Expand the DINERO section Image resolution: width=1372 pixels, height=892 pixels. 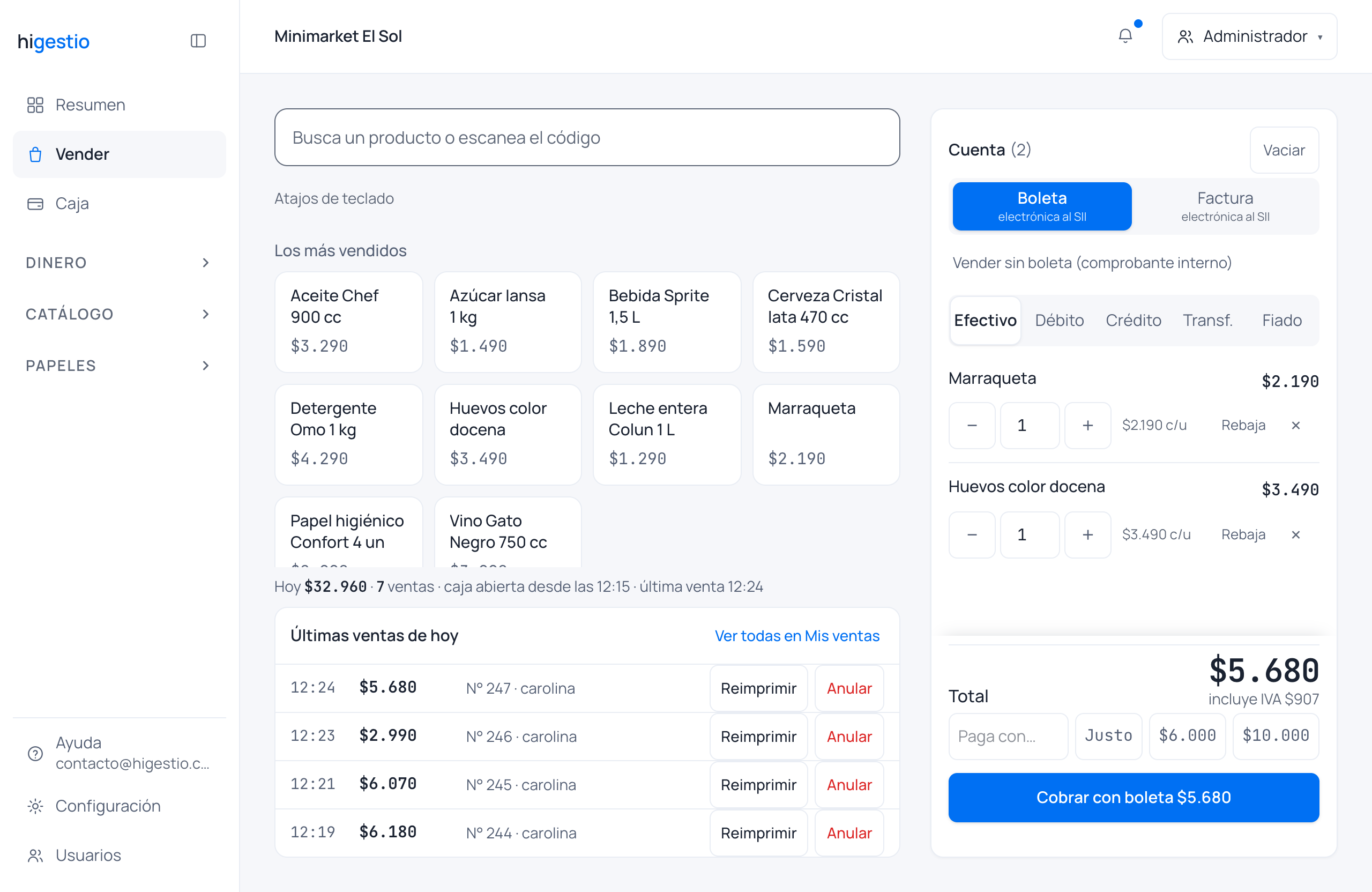[x=120, y=263]
